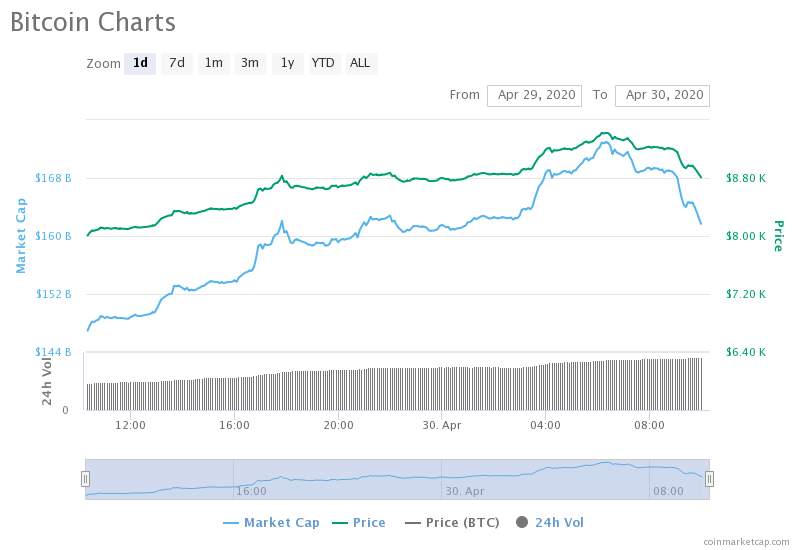Choose the 1y zoom range
The image size is (800, 550).
(x=288, y=63)
